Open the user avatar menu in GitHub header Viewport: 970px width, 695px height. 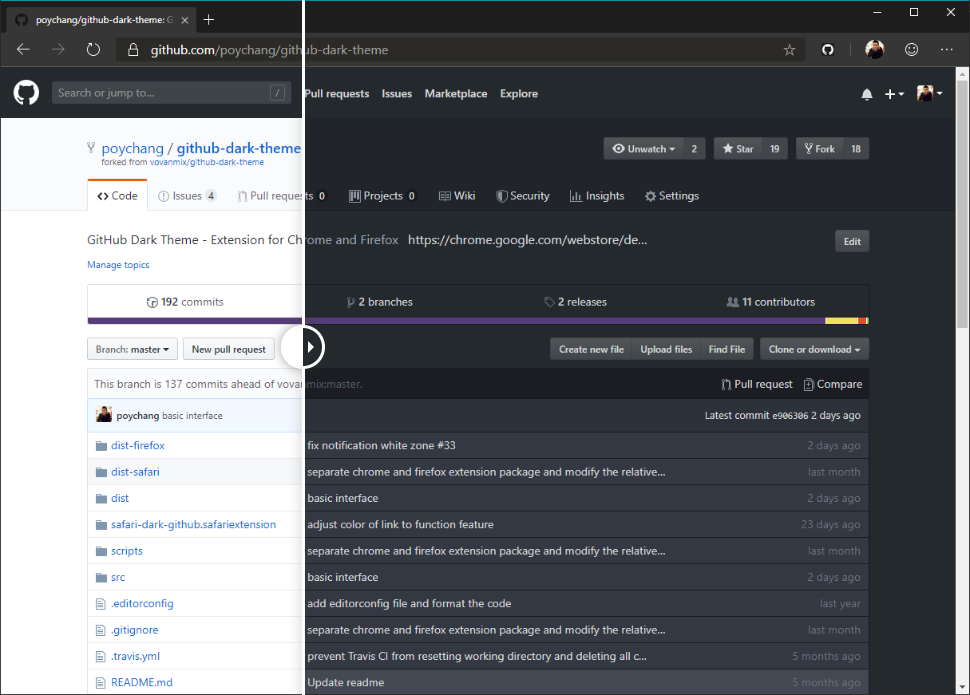pyautogui.click(x=929, y=93)
